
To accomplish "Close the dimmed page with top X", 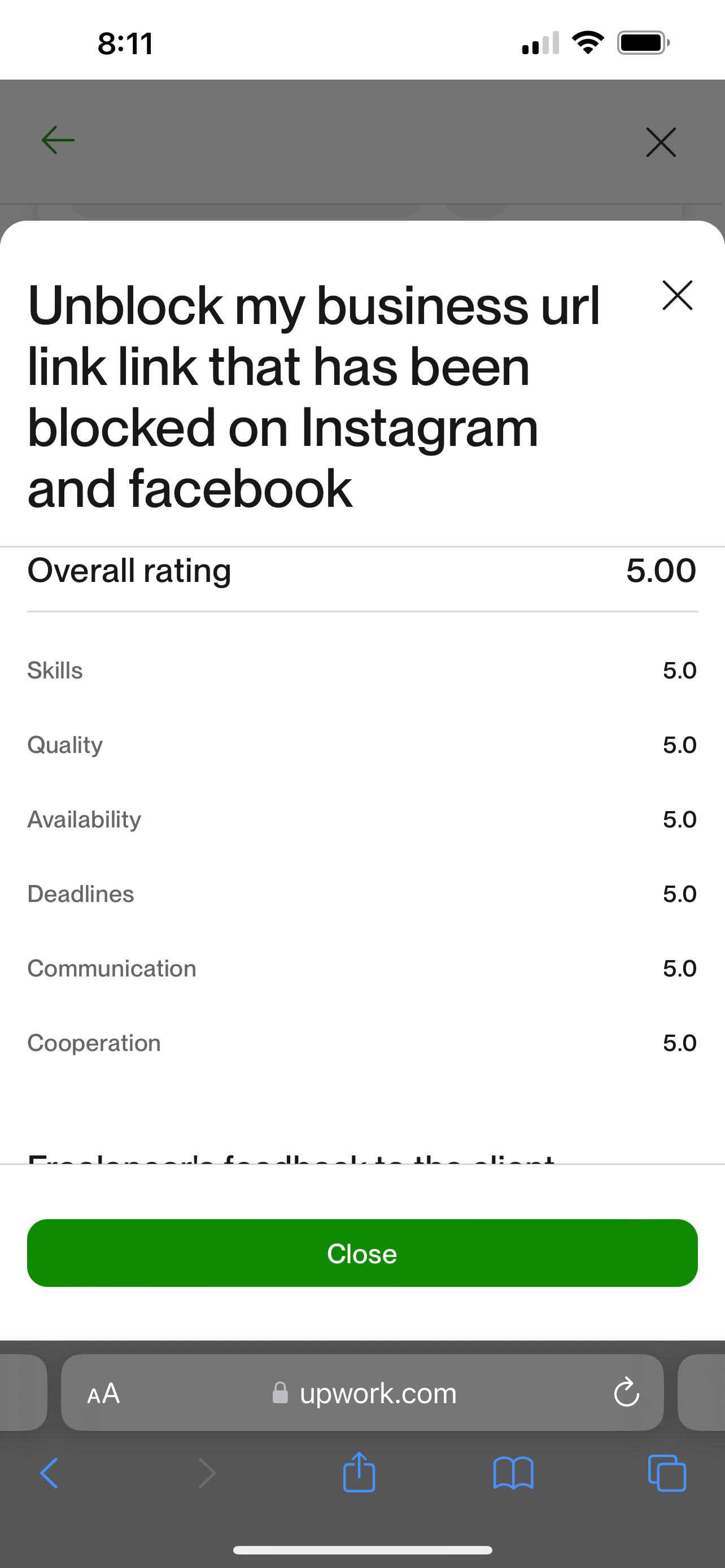I will coord(661,142).
